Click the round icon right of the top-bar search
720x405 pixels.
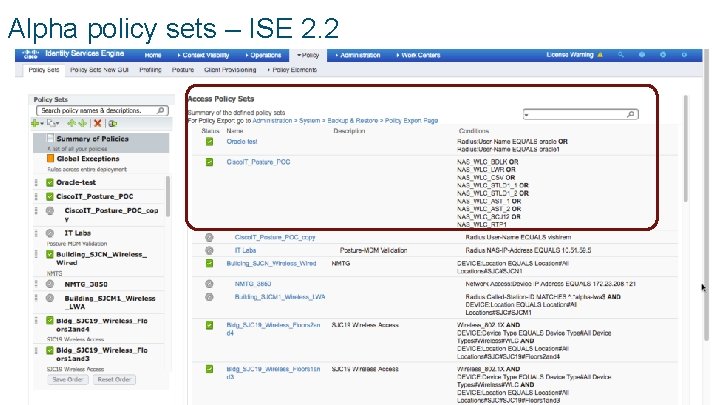pos(642,55)
